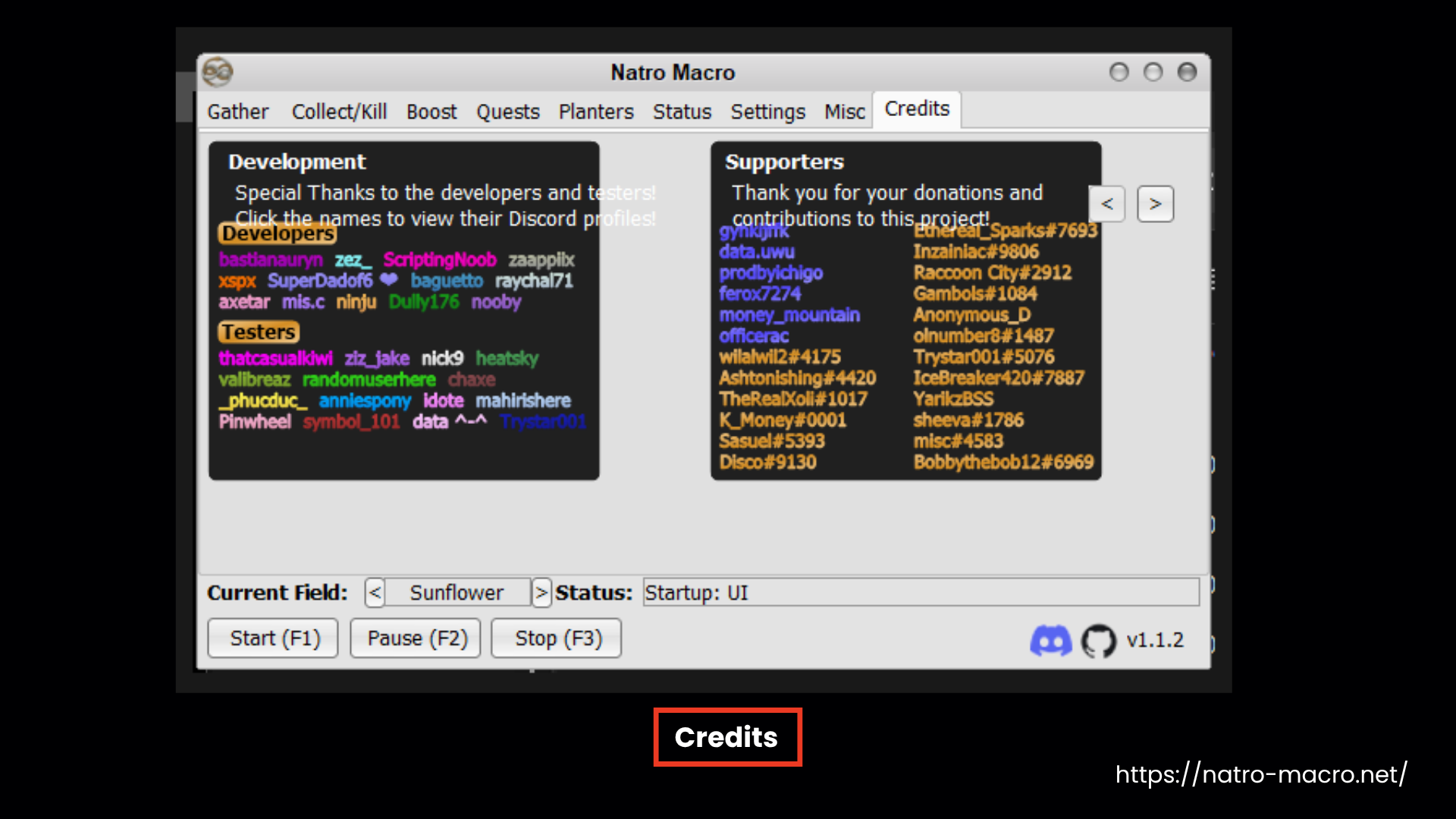The height and width of the screenshot is (819, 1456).
Task: Open valibreaz tester profile
Action: coord(255,379)
